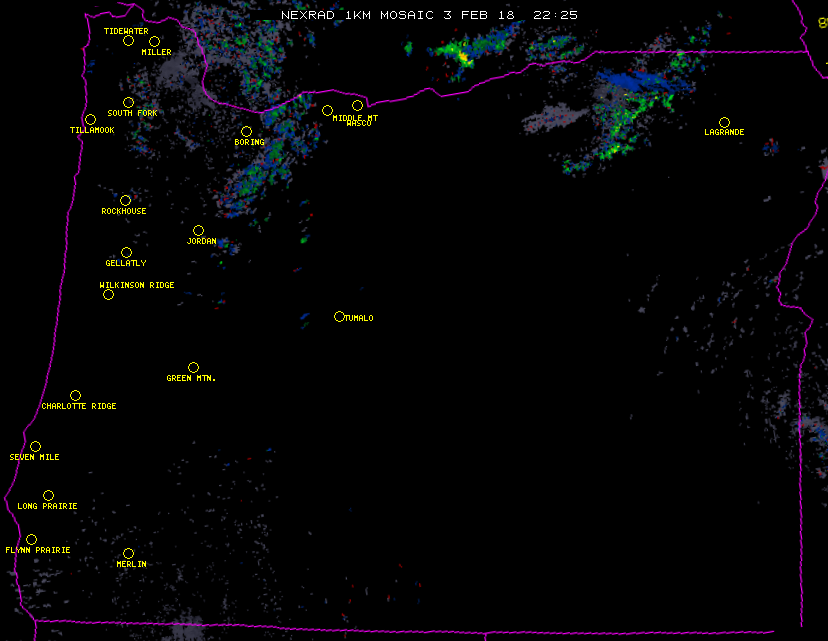Click the Long Prairie station marker
This screenshot has width=828, height=641.
pos(48,496)
